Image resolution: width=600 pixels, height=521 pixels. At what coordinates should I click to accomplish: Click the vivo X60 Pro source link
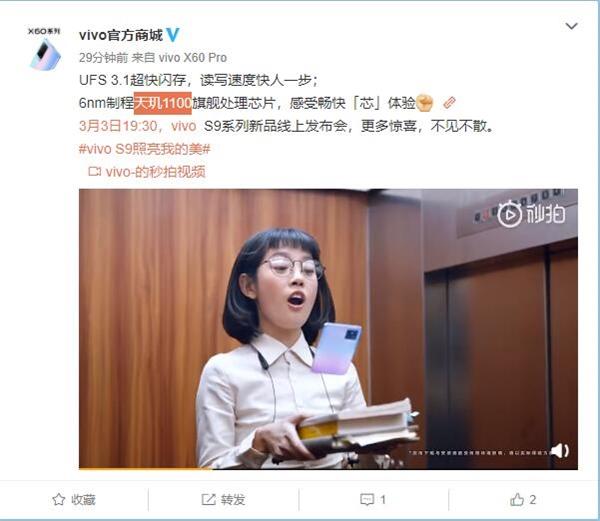point(192,58)
